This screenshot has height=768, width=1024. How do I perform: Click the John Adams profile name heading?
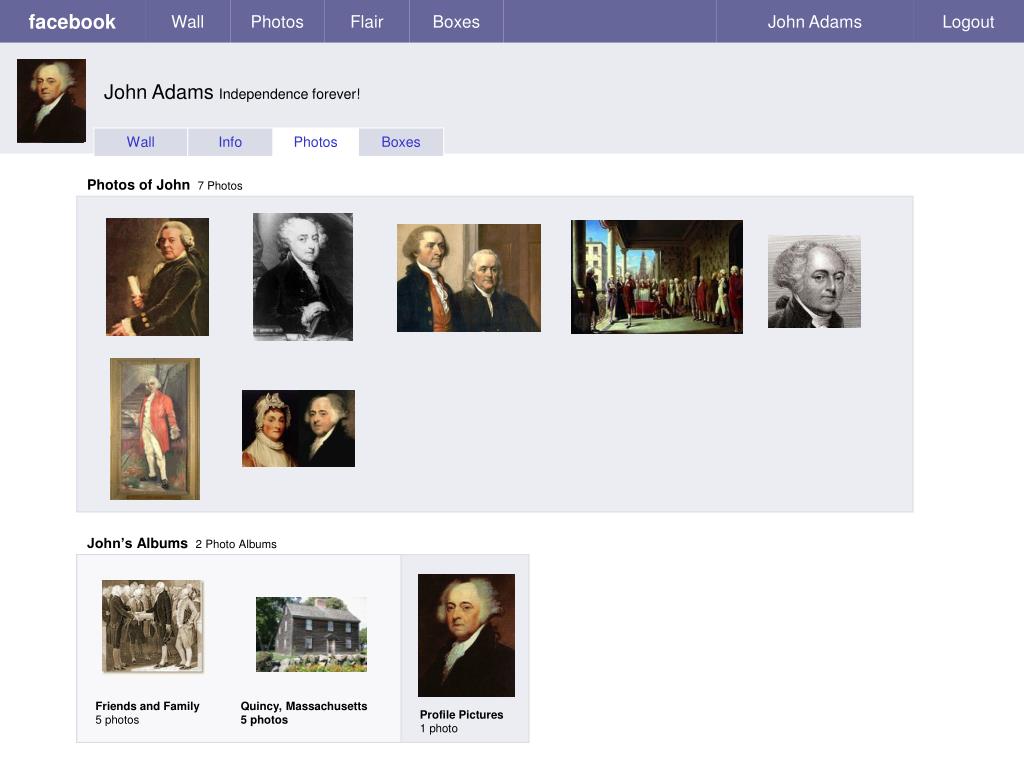pyautogui.click(x=159, y=92)
